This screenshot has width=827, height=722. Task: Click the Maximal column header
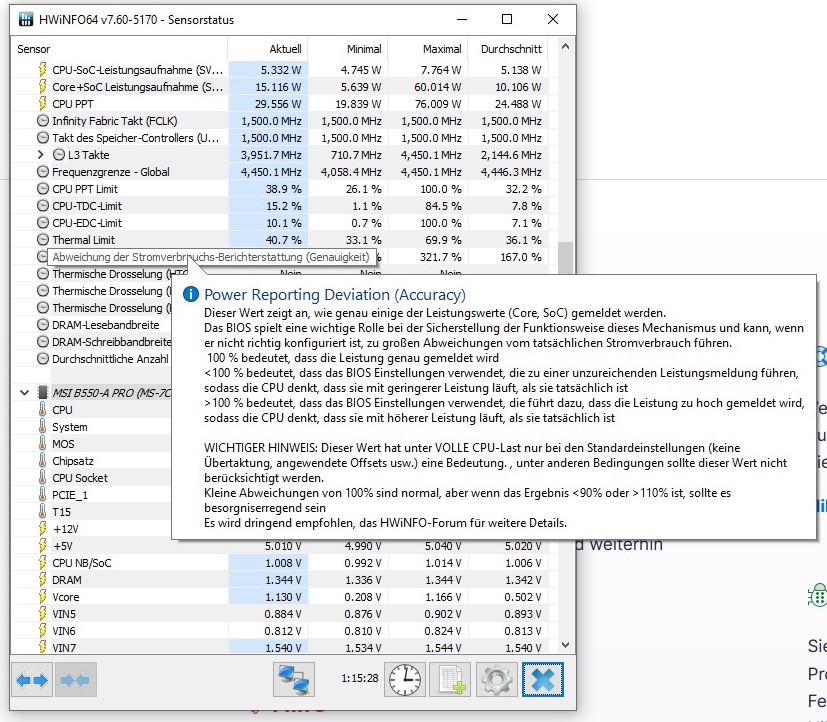442,49
